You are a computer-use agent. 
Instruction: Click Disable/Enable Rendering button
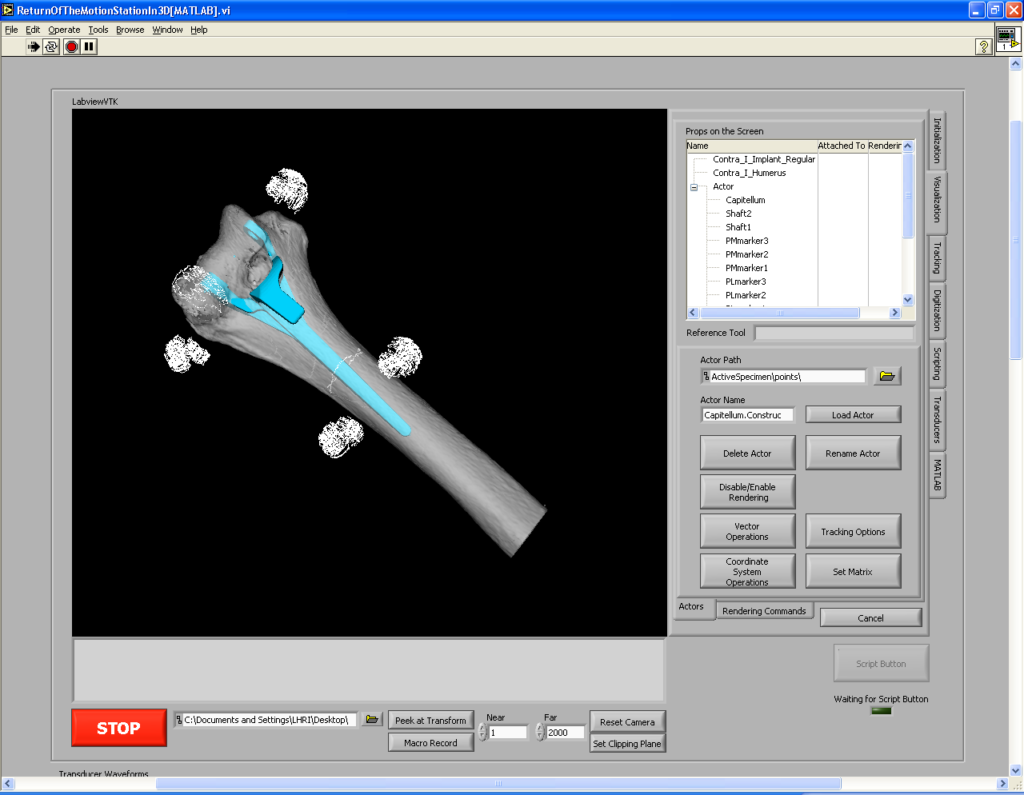748,493
